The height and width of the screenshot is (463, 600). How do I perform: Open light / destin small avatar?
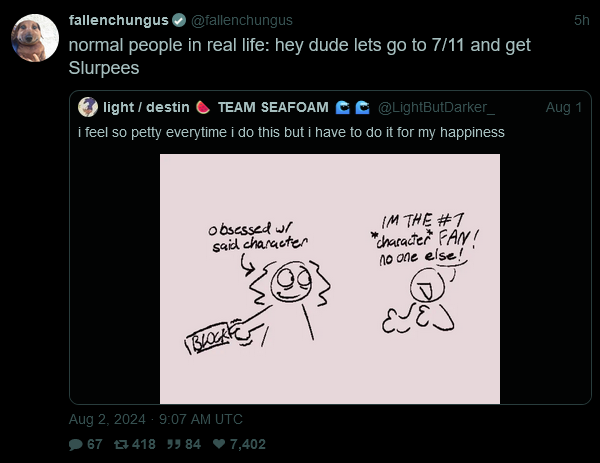coord(88,107)
